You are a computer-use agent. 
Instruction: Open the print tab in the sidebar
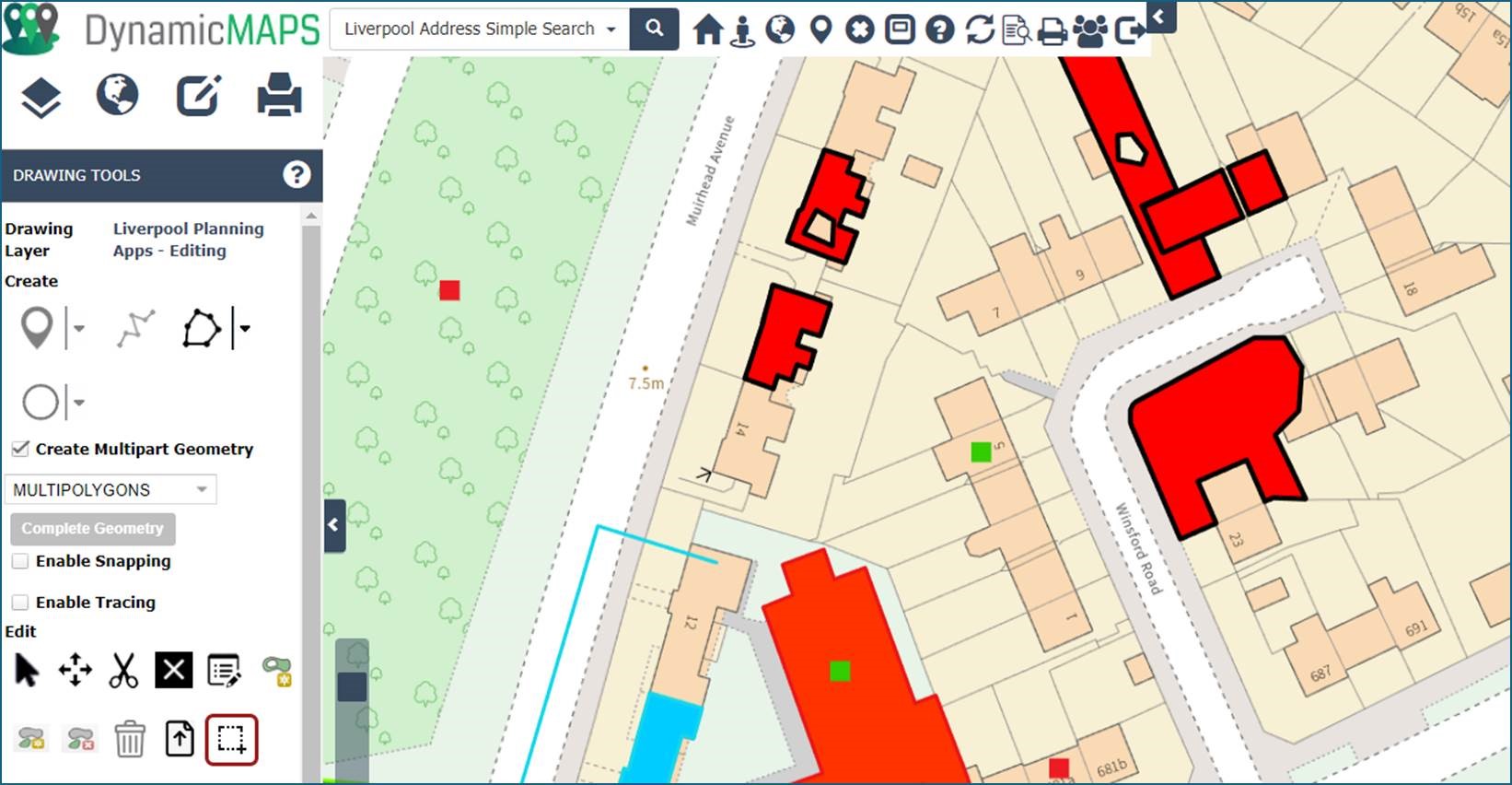tap(280, 95)
